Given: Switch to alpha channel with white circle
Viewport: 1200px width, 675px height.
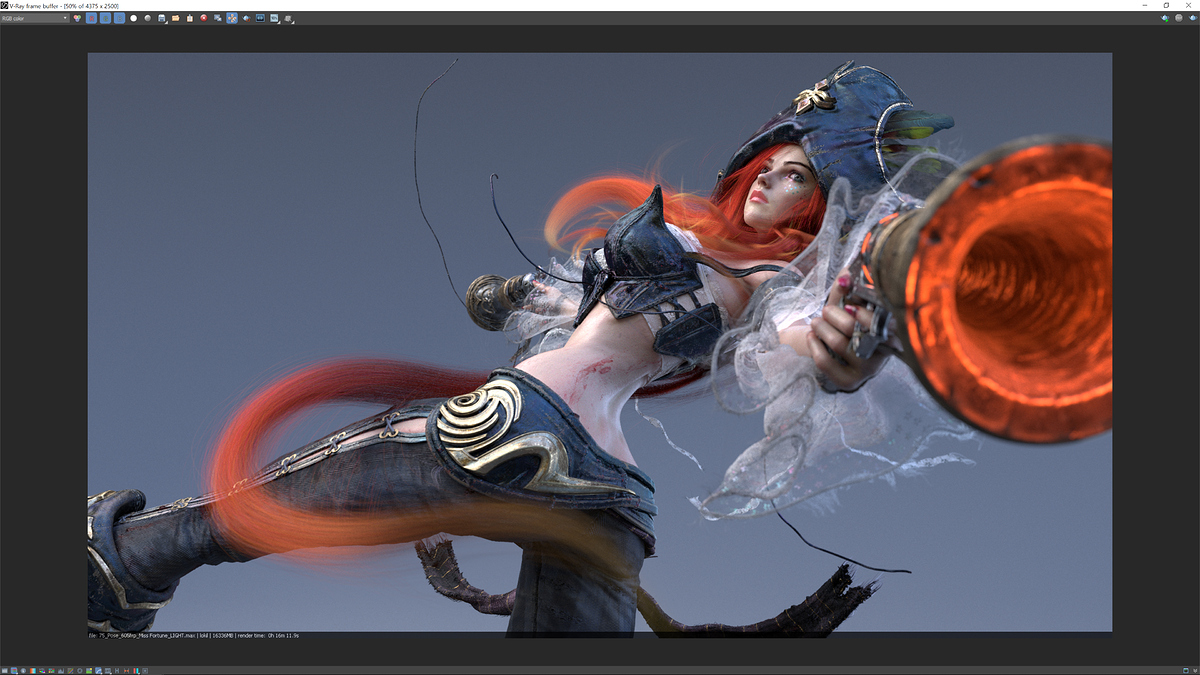Looking at the screenshot, I should (133, 18).
